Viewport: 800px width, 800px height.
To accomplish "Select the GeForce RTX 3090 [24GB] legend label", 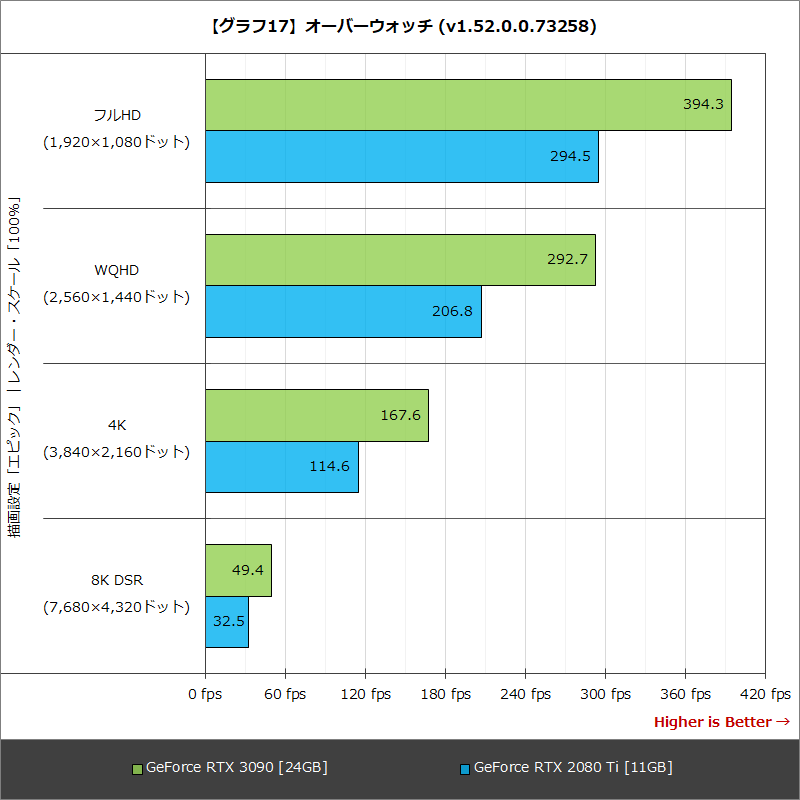I will click(x=237, y=767).
